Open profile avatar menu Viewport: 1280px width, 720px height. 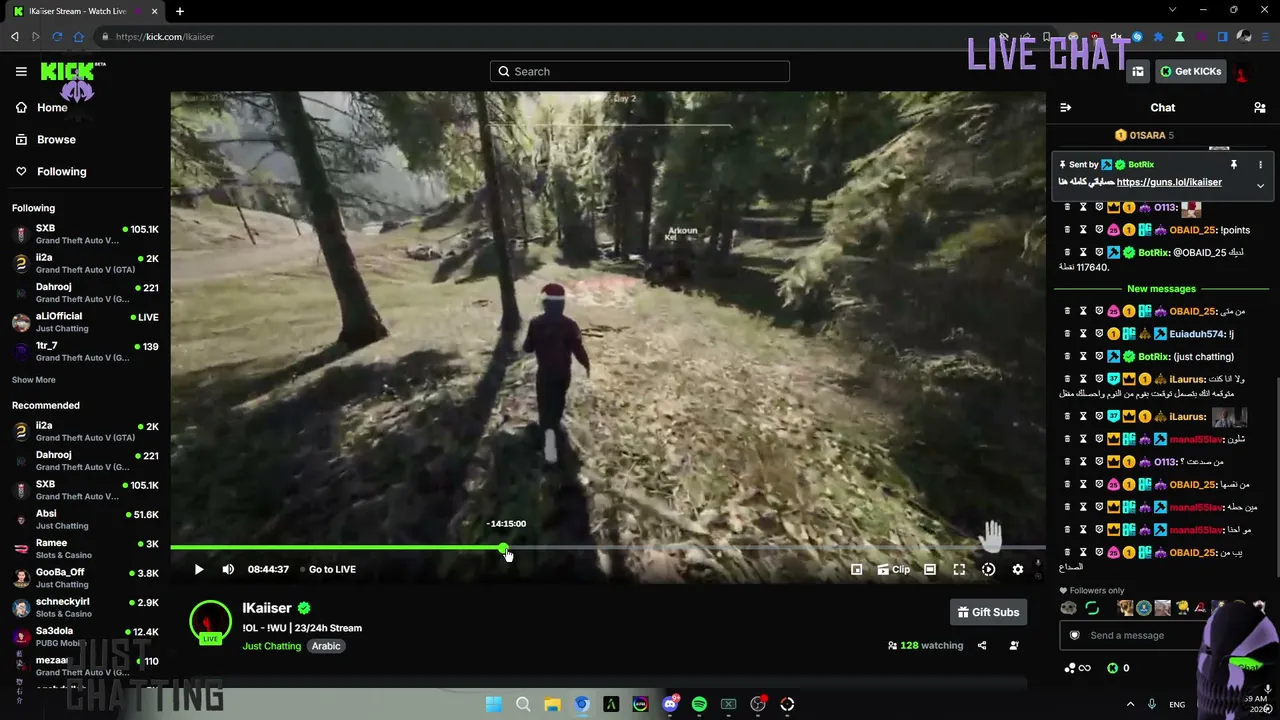[1242, 72]
